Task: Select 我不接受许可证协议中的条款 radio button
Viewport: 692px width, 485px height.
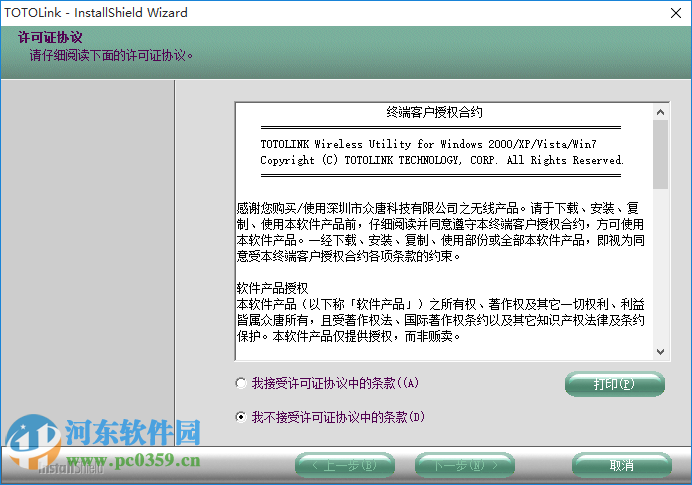Action: point(241,417)
